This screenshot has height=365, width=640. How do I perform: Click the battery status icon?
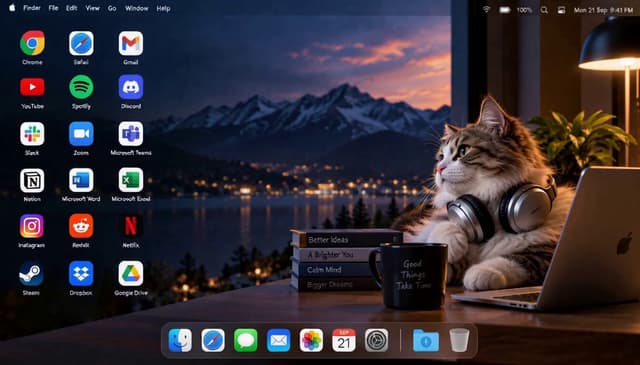505,10
